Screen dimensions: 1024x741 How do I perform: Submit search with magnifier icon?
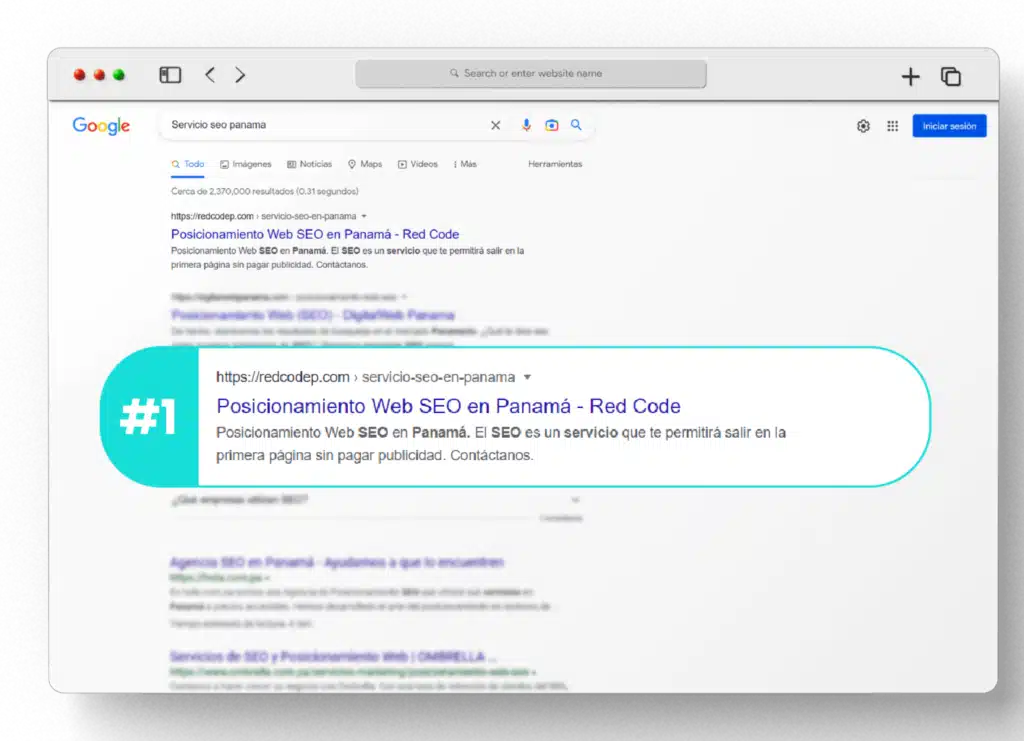[x=576, y=124]
